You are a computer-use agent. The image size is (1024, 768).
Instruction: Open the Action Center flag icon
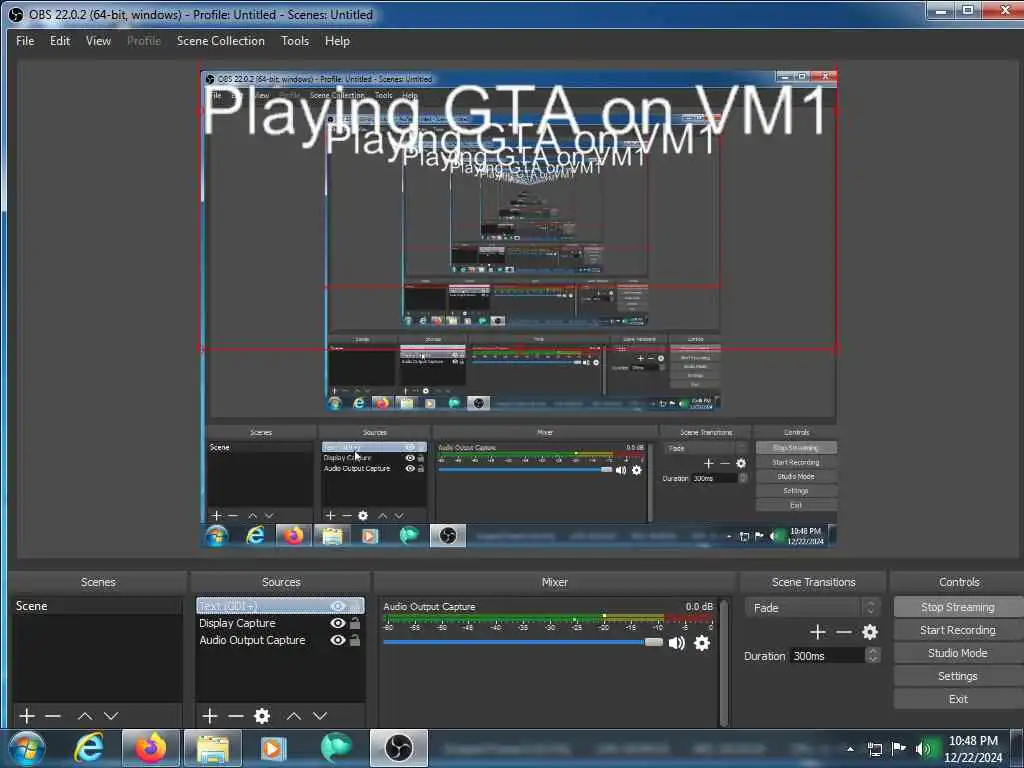pos(899,748)
